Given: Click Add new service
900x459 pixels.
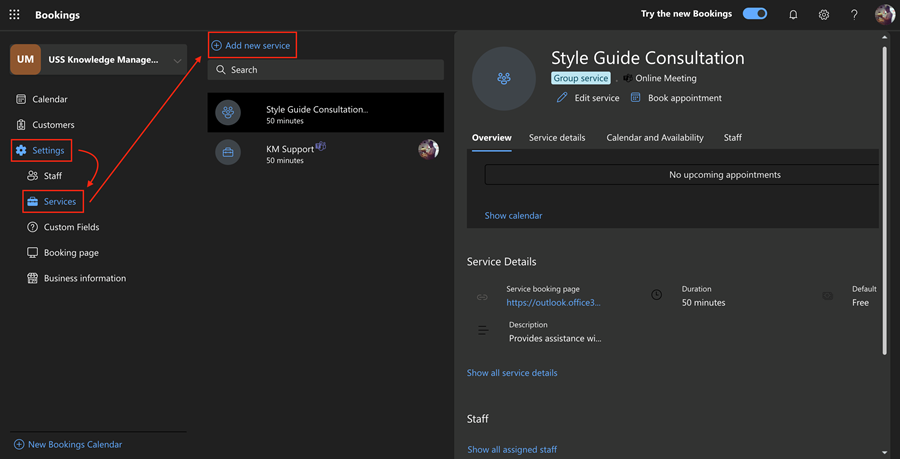Looking at the screenshot, I should tap(251, 45).
